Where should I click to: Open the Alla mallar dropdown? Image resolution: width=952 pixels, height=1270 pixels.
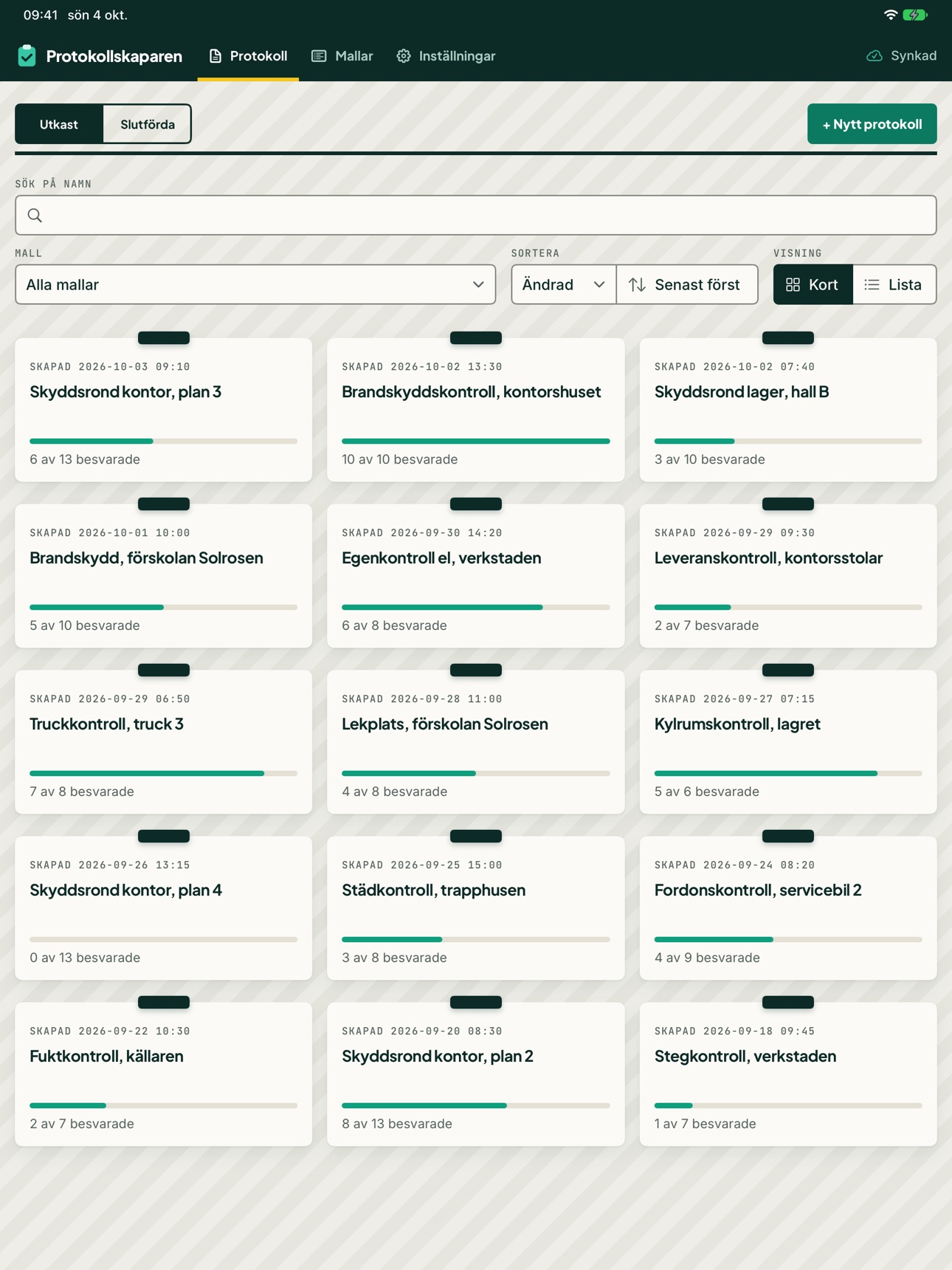[255, 285]
